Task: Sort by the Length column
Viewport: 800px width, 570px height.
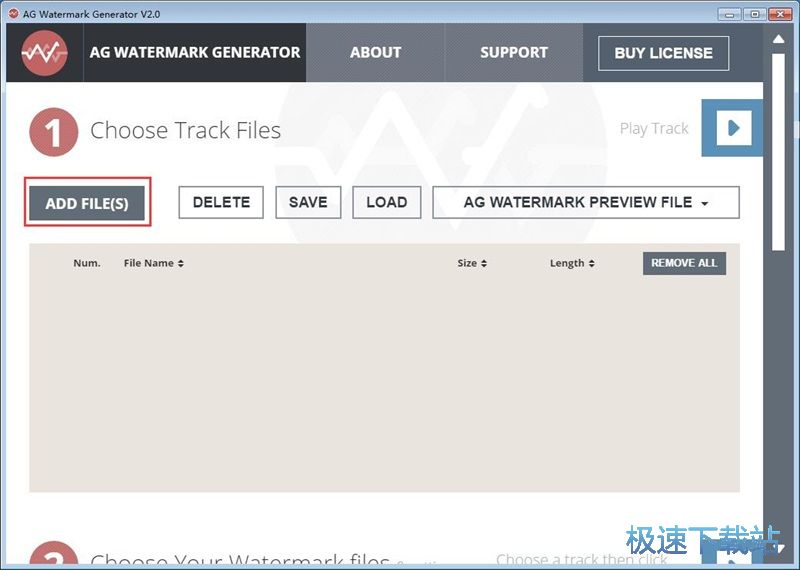Action: [572, 263]
